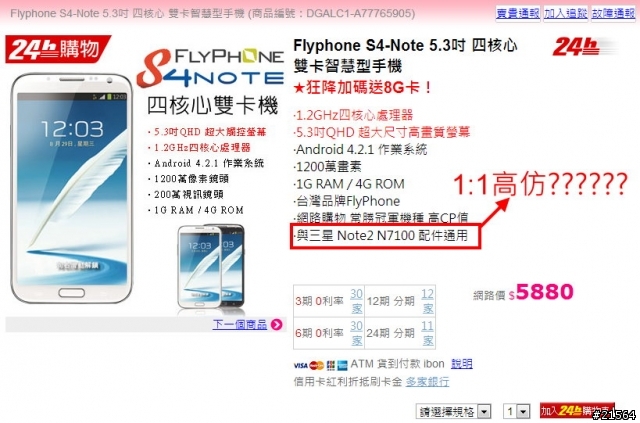
Task: Click 11家 link for 24期 分期
Action: pos(427,333)
